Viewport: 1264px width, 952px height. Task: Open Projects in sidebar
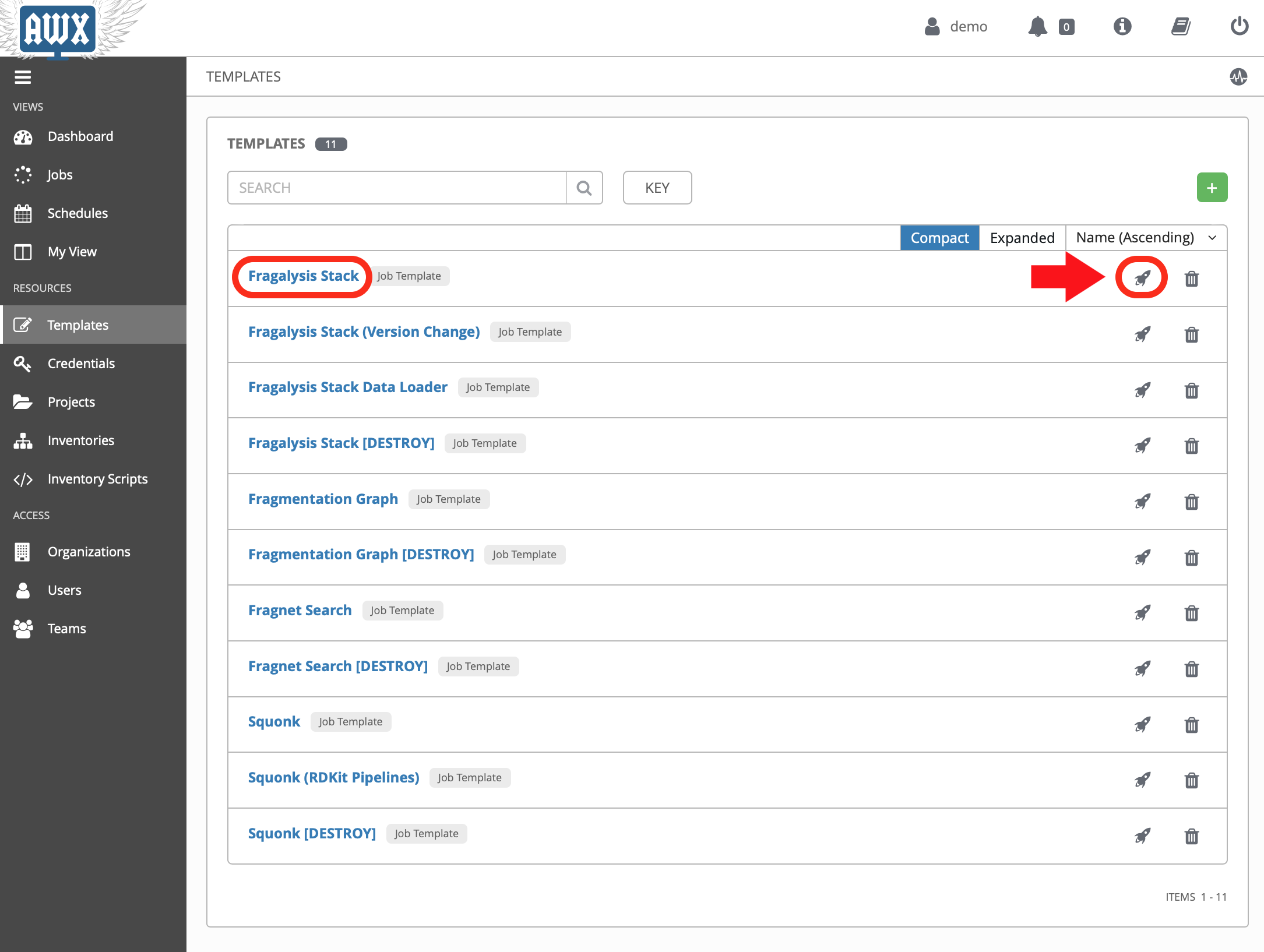[93, 402]
